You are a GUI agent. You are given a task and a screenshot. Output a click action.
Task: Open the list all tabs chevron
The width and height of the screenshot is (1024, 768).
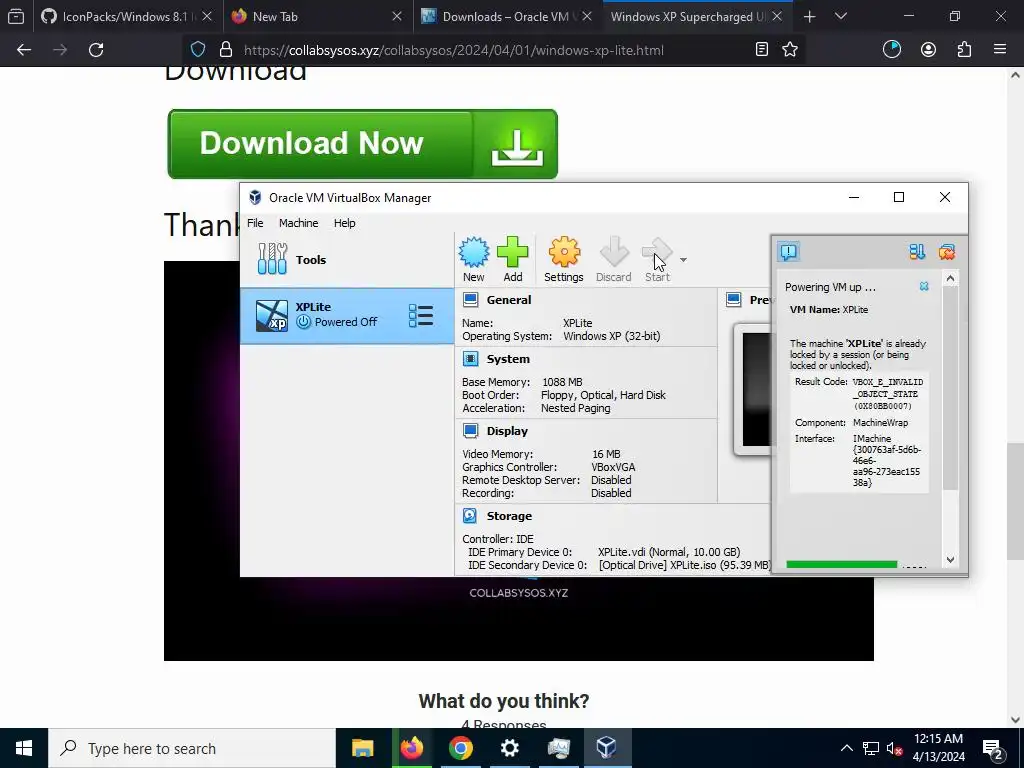(841, 16)
